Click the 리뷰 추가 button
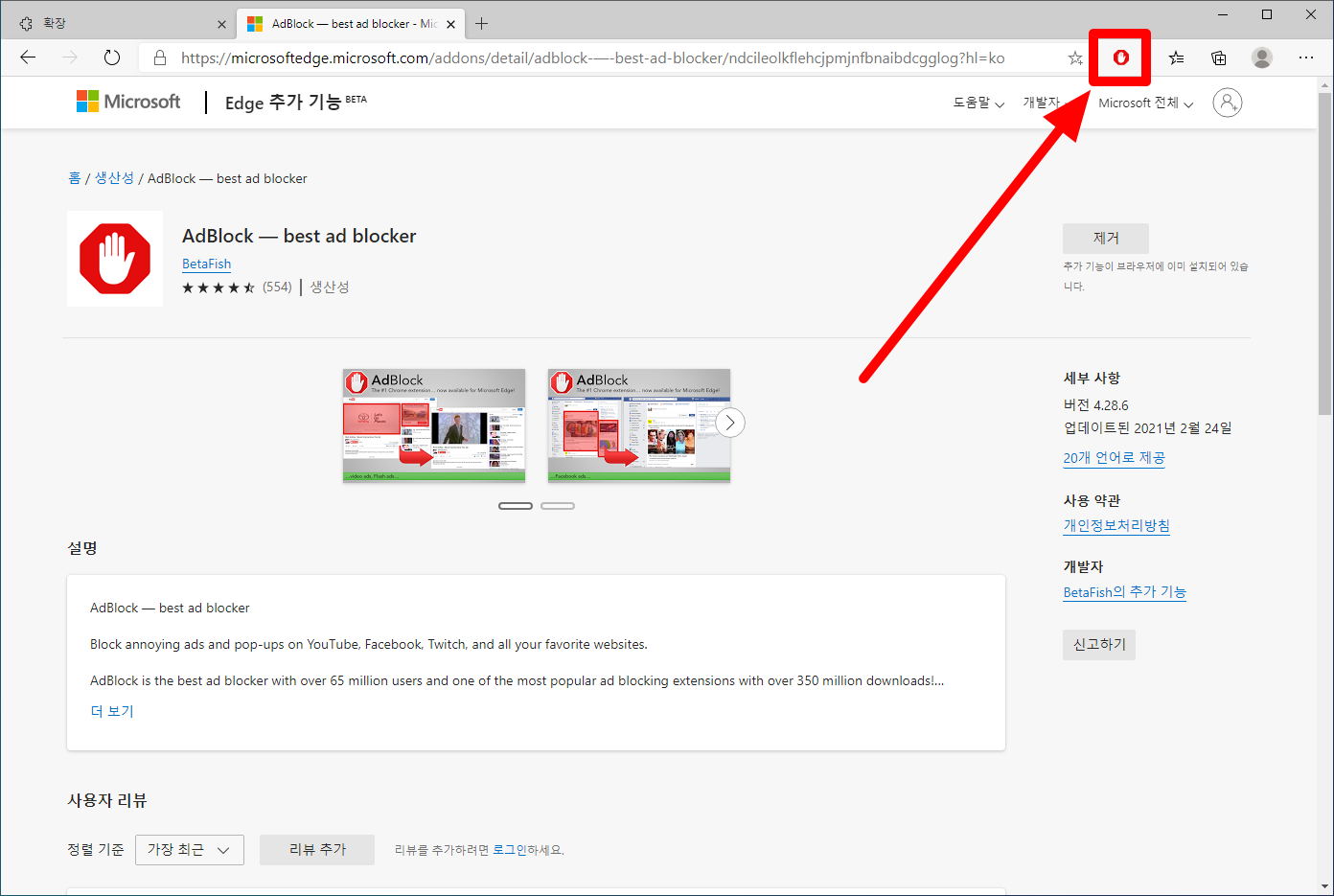The width and height of the screenshot is (1334, 896). pyautogui.click(x=317, y=850)
